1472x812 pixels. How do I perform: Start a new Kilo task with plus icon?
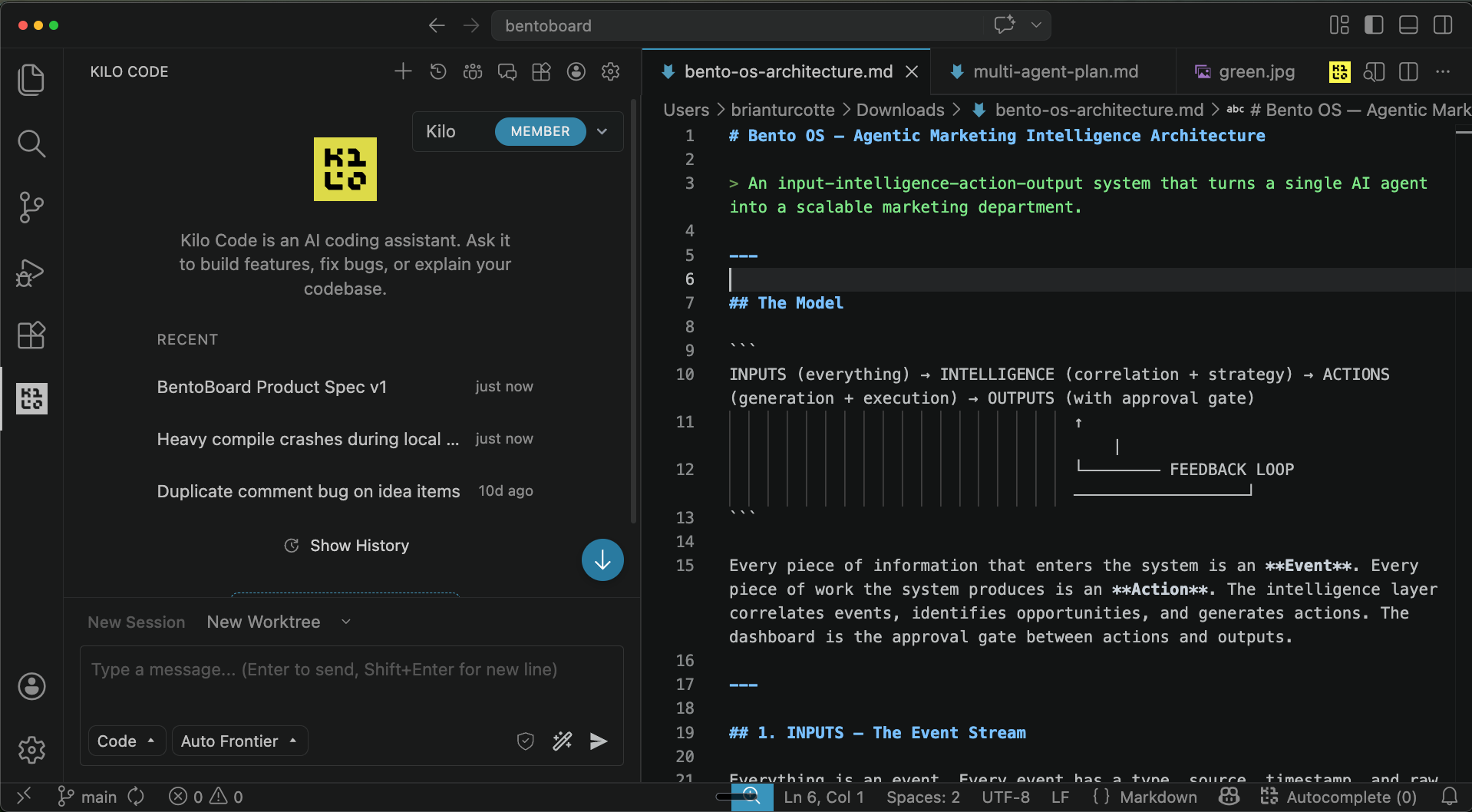[403, 71]
